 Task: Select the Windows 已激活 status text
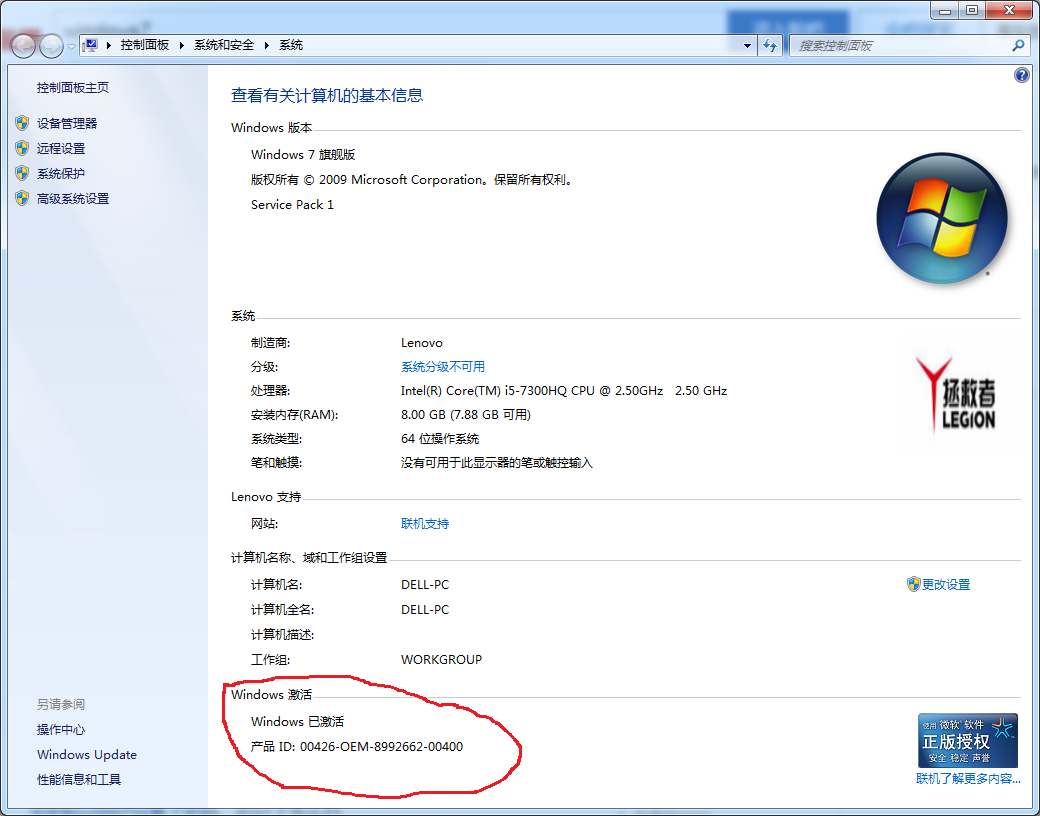pyautogui.click(x=297, y=722)
